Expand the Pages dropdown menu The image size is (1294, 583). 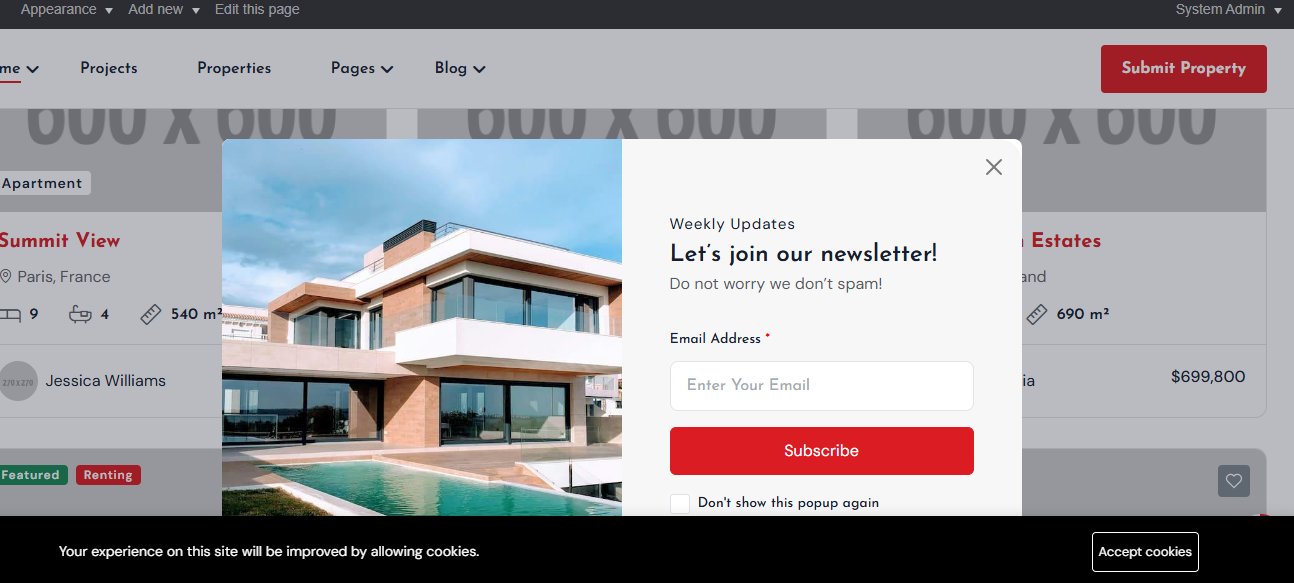click(362, 68)
